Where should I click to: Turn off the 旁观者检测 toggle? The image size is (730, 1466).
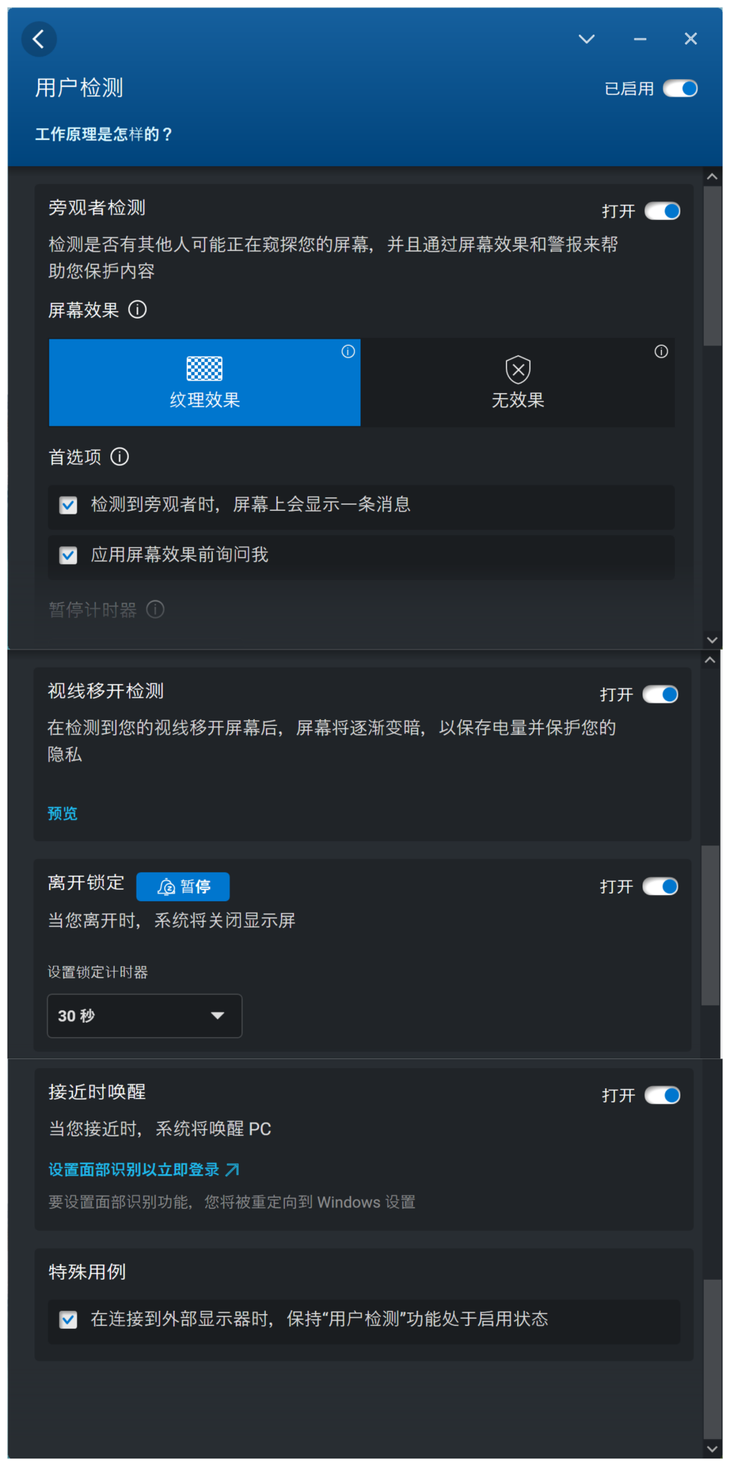point(662,211)
